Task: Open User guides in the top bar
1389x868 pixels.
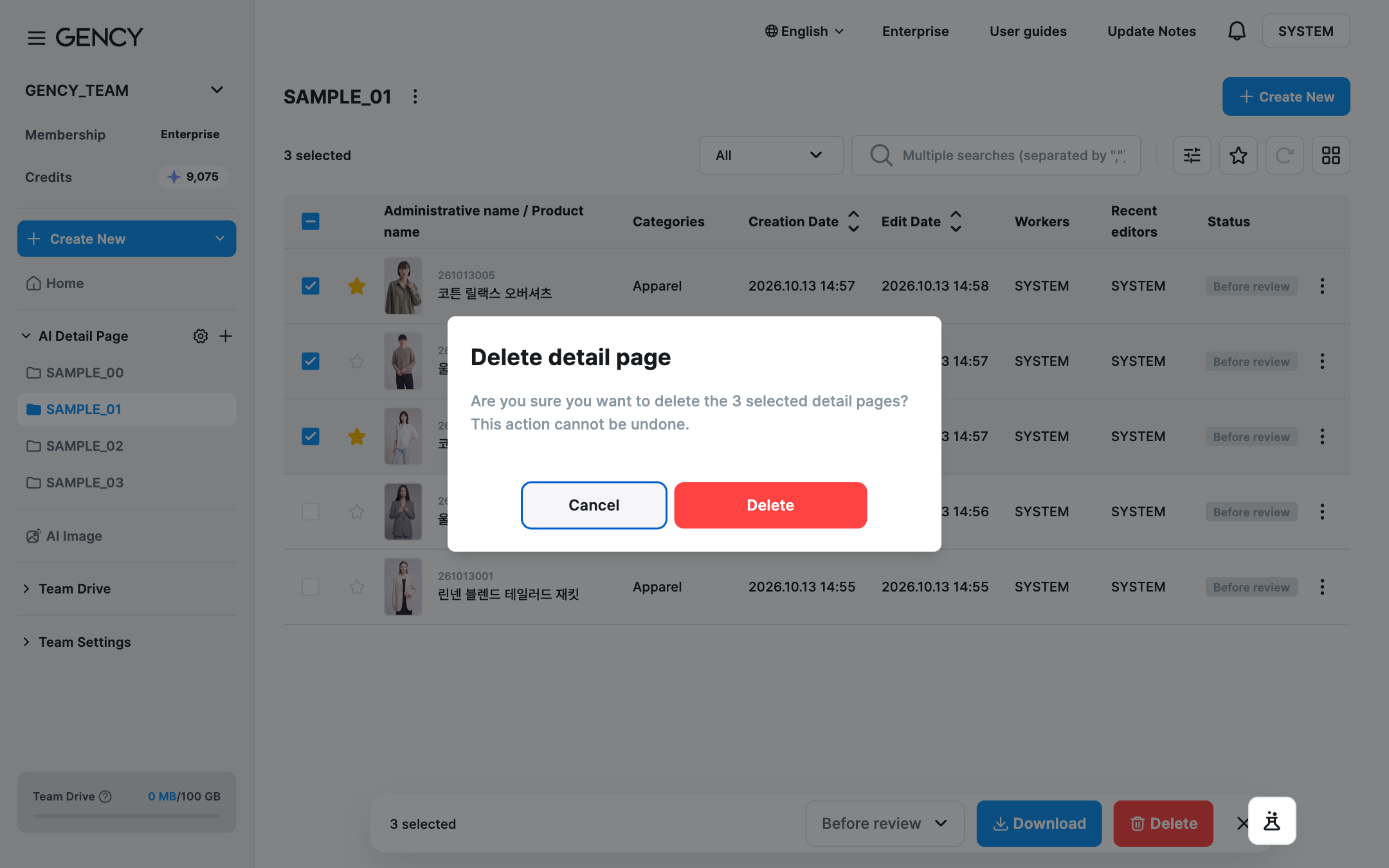Action: point(1028,31)
